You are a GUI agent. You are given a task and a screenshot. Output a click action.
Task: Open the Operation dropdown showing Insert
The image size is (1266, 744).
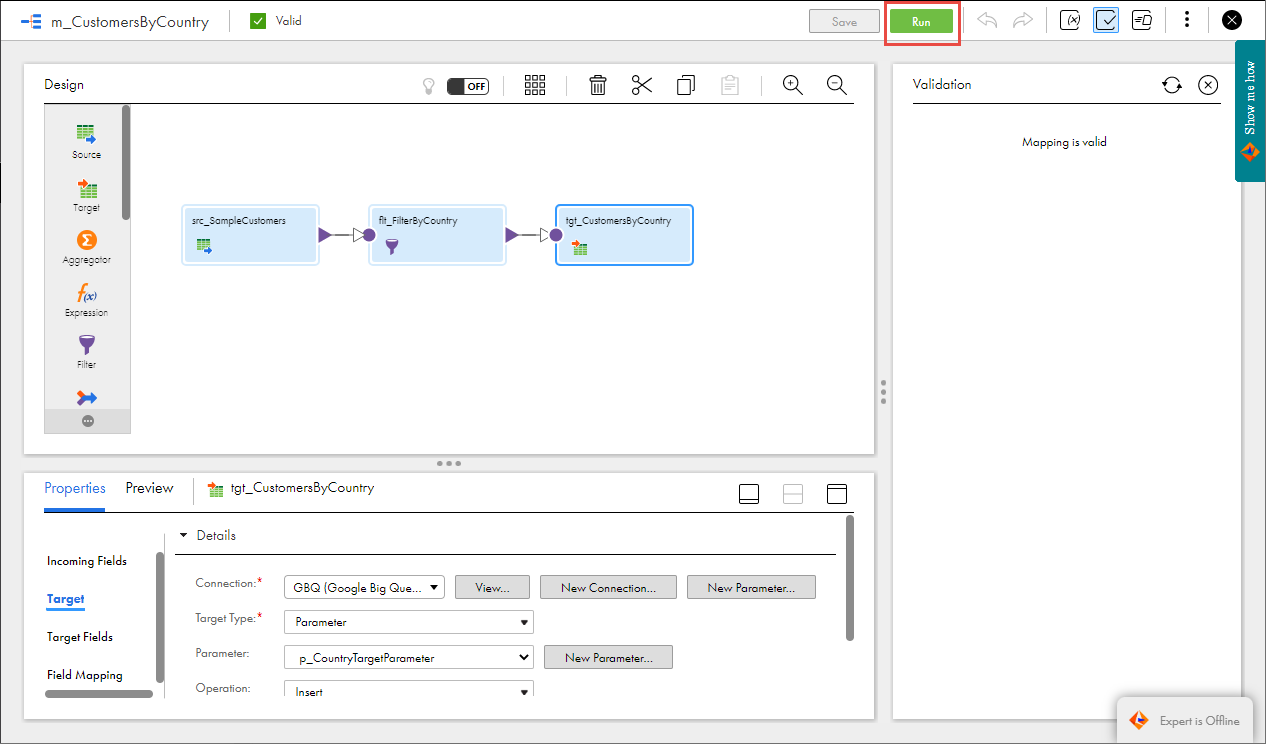[409, 691]
